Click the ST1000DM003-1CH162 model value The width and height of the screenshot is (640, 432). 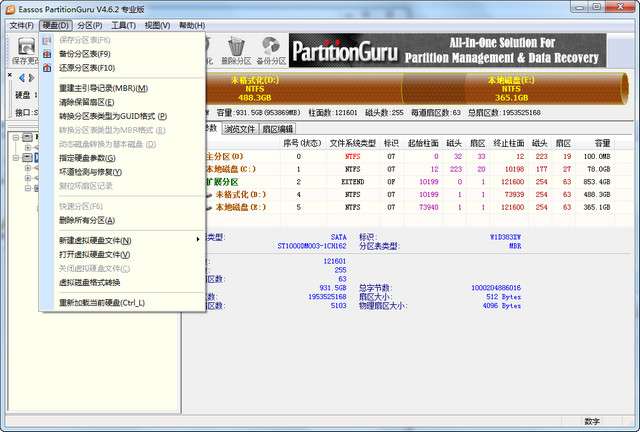point(312,246)
